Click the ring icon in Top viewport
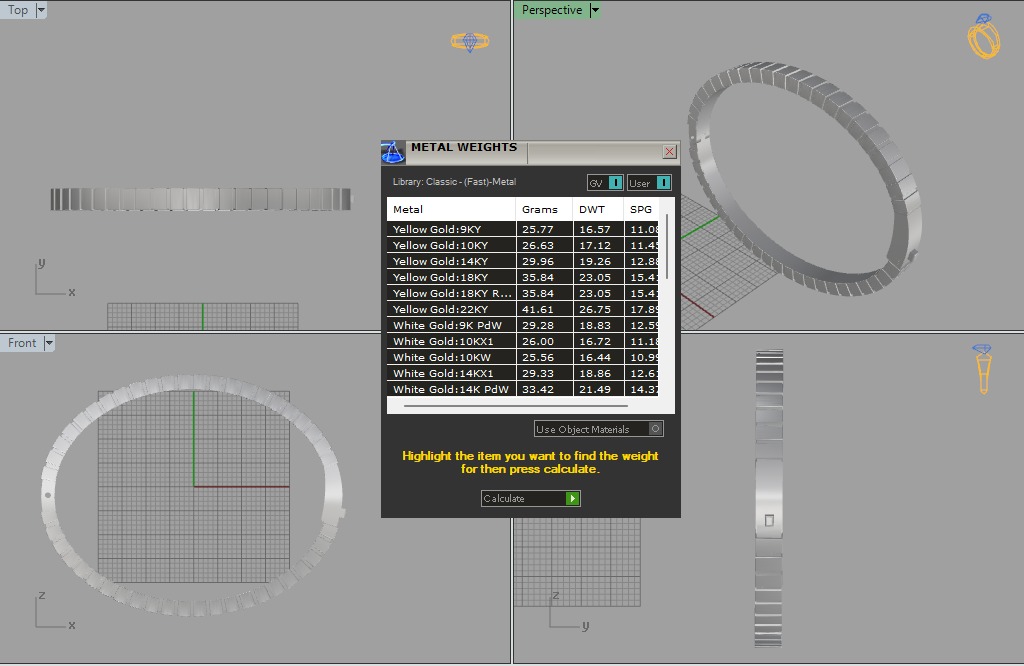 tap(470, 42)
